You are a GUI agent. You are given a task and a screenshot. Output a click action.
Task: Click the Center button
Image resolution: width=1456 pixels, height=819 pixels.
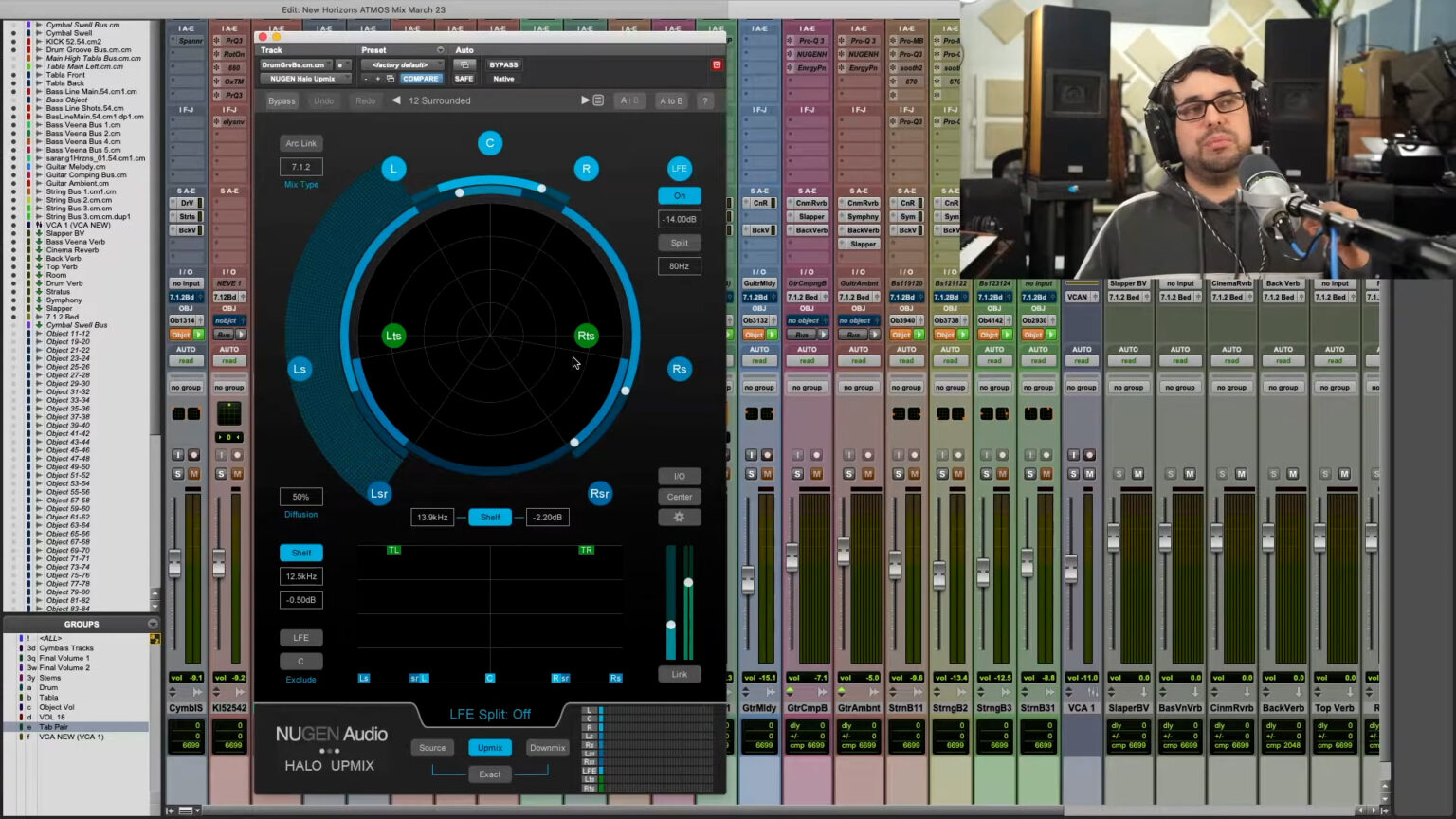coord(680,497)
